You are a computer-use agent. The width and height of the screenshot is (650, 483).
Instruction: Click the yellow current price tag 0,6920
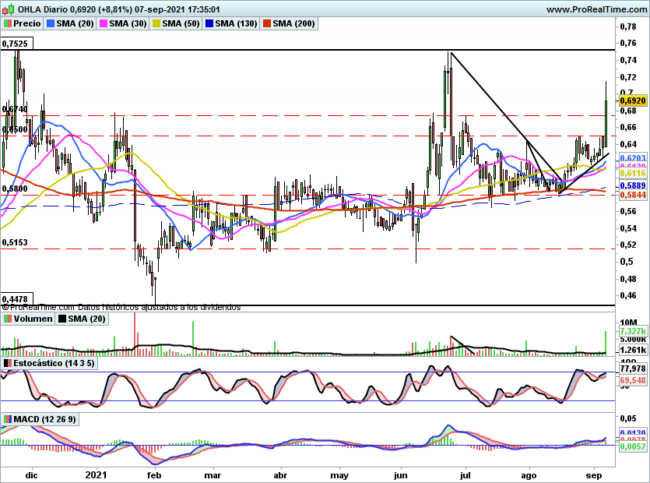point(633,101)
